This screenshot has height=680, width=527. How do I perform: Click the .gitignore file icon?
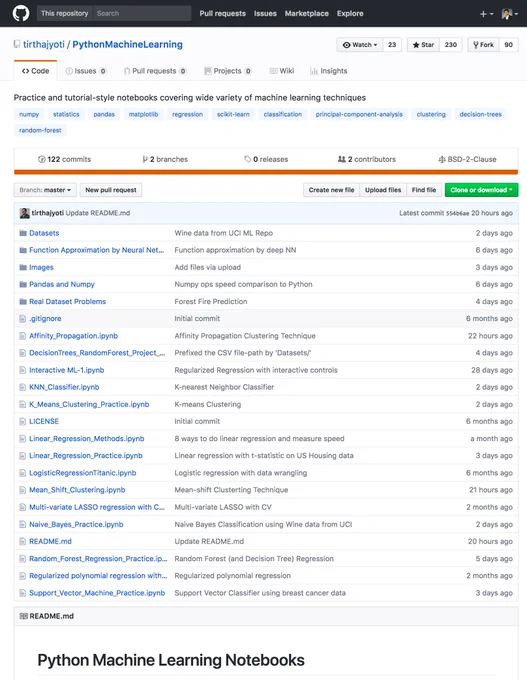[23, 319]
